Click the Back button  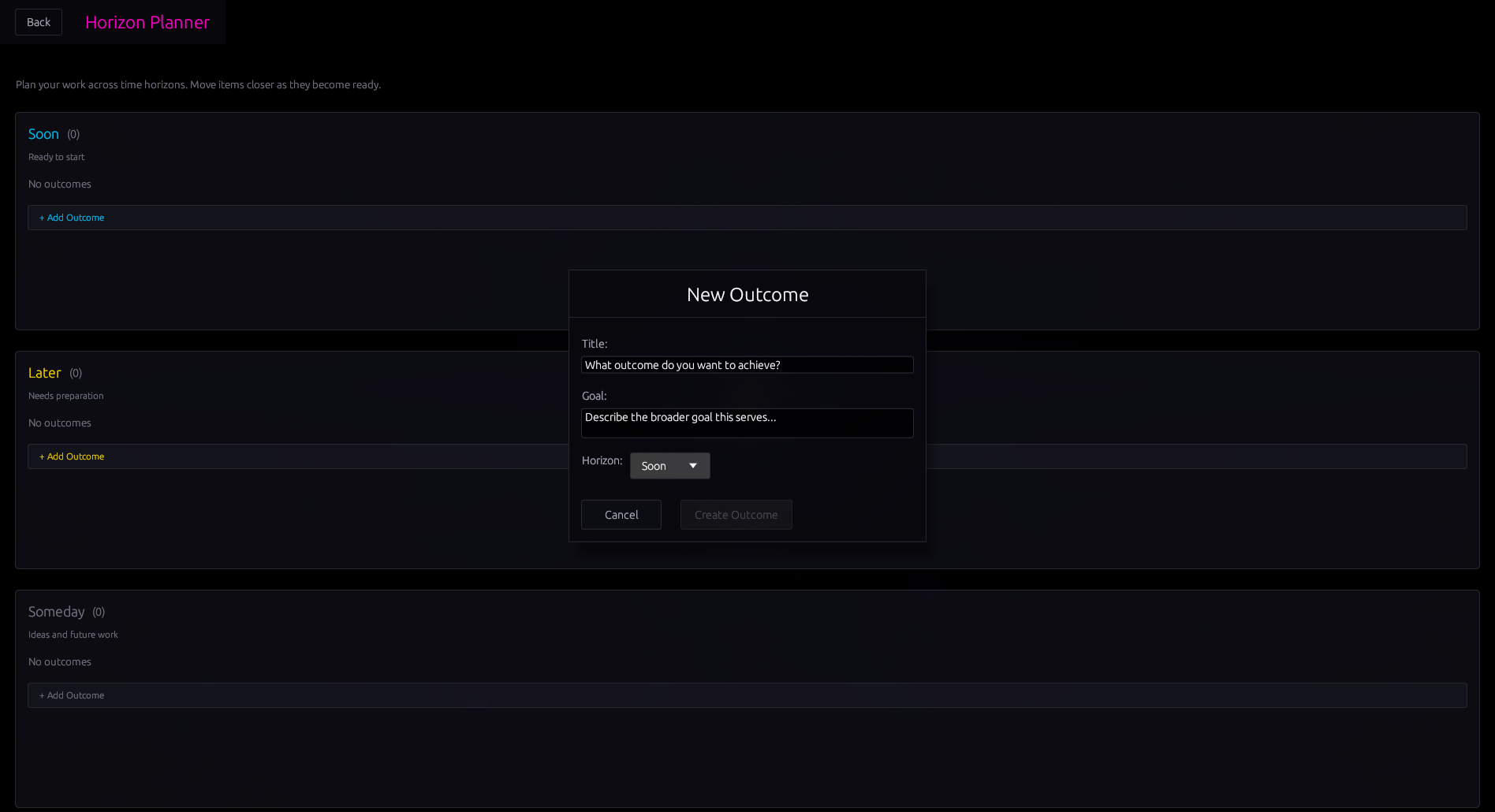pos(38,21)
